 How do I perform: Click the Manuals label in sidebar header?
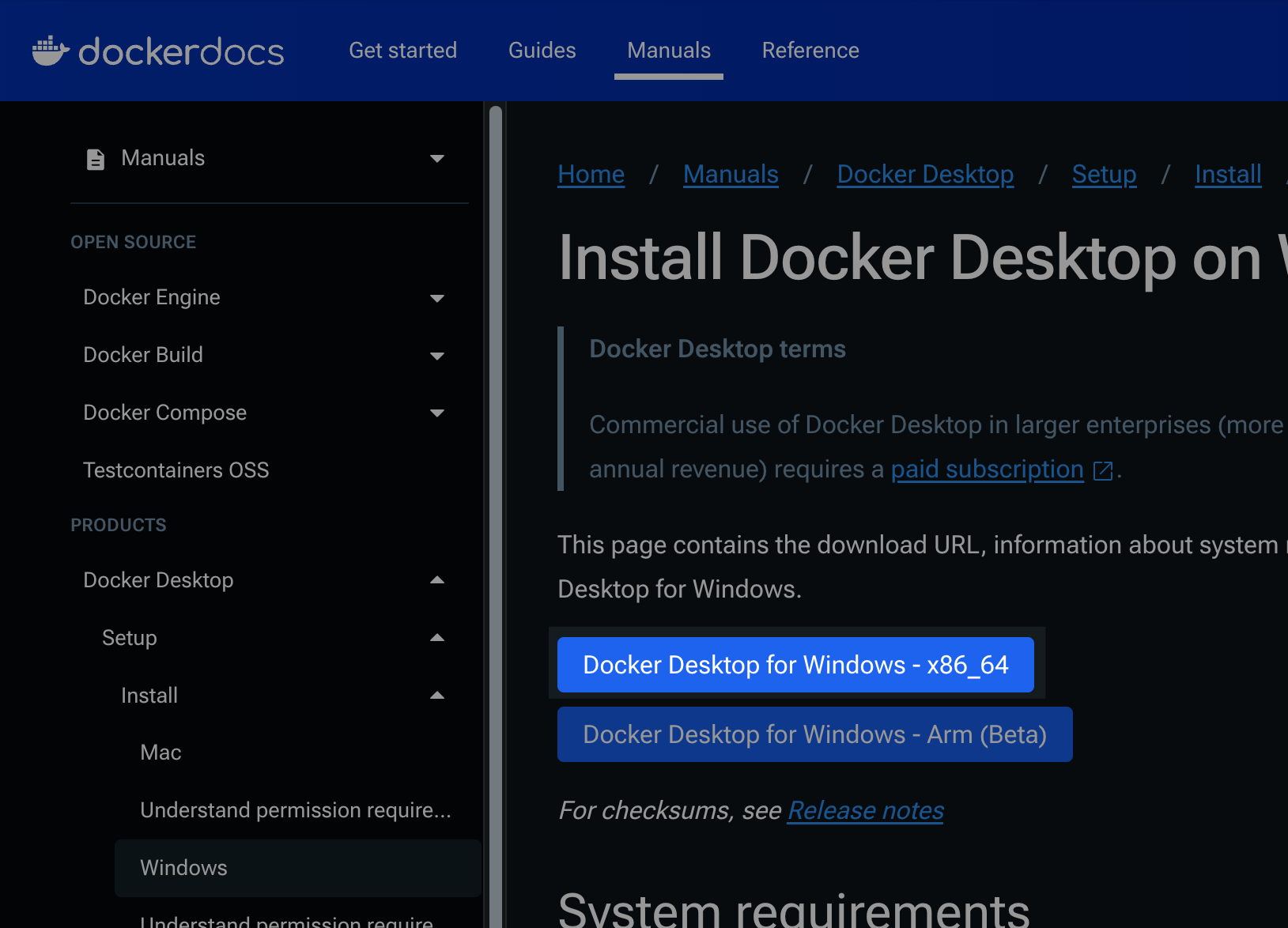pyautogui.click(x=163, y=158)
